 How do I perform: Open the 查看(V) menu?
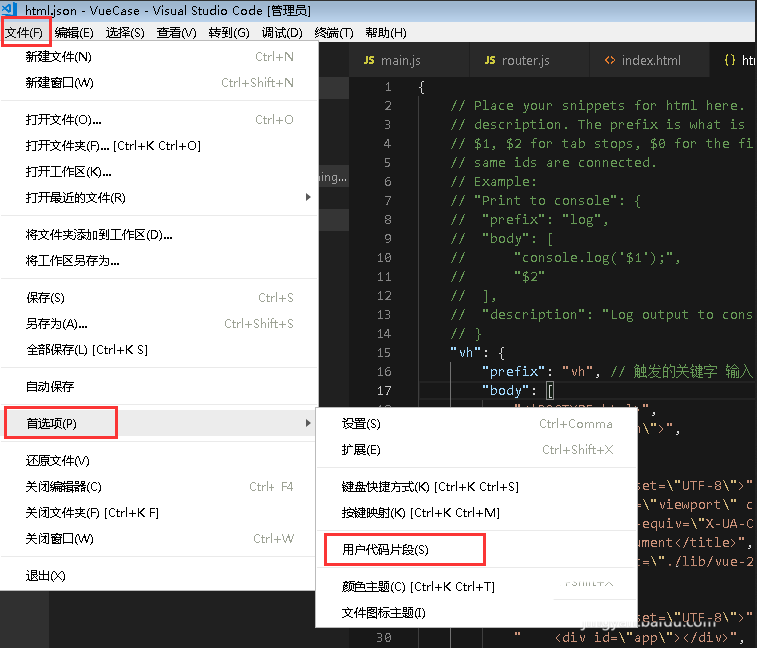(177, 33)
